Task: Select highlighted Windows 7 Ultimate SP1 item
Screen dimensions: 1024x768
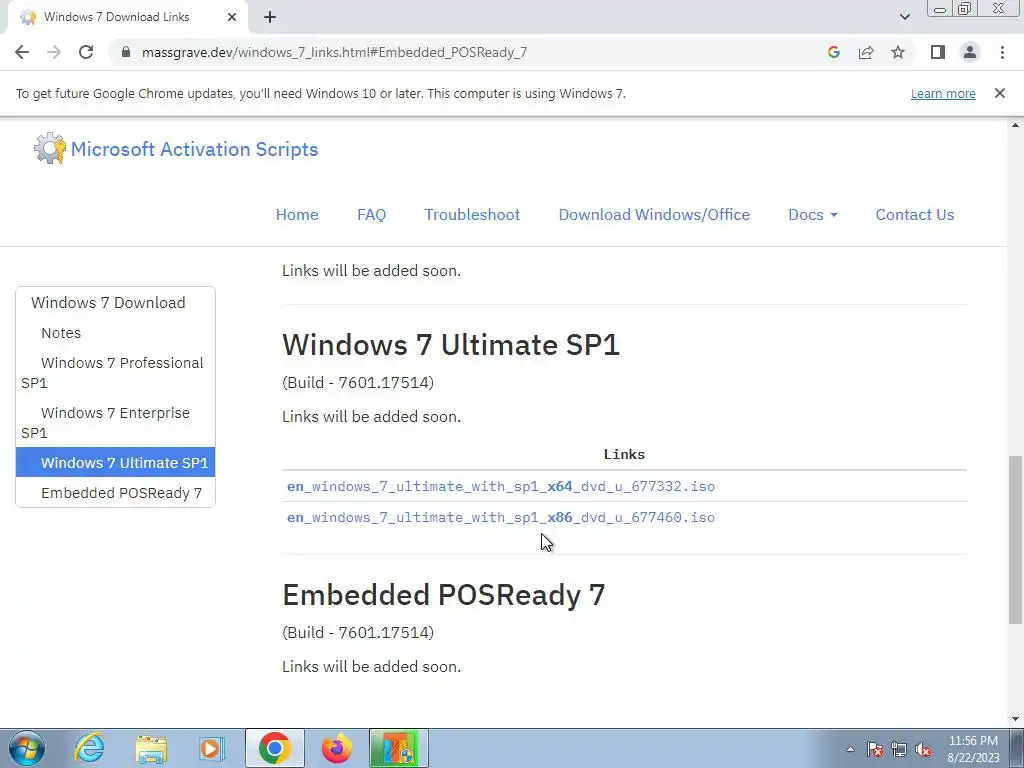Action: (x=115, y=462)
